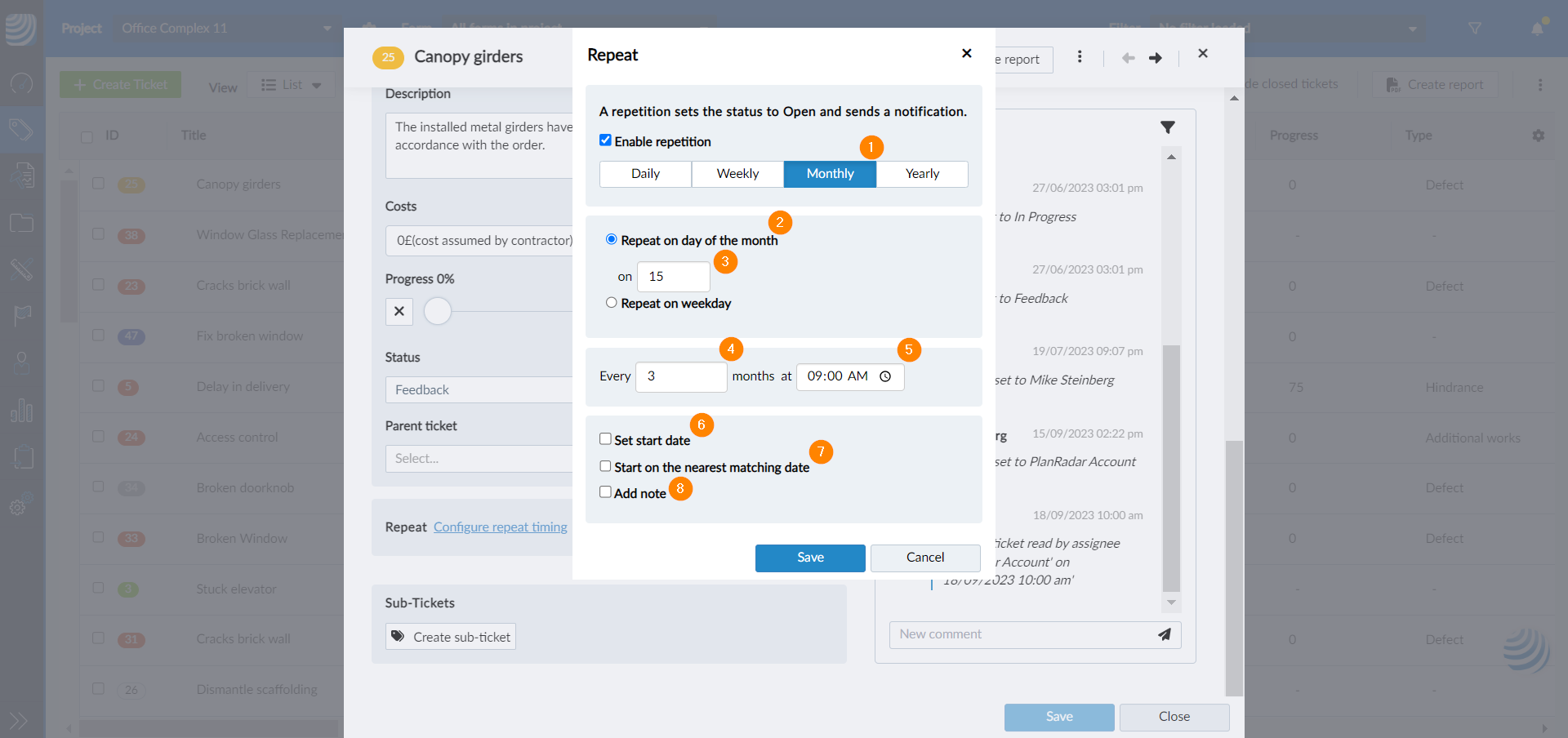Check the Set start date option

605,439
